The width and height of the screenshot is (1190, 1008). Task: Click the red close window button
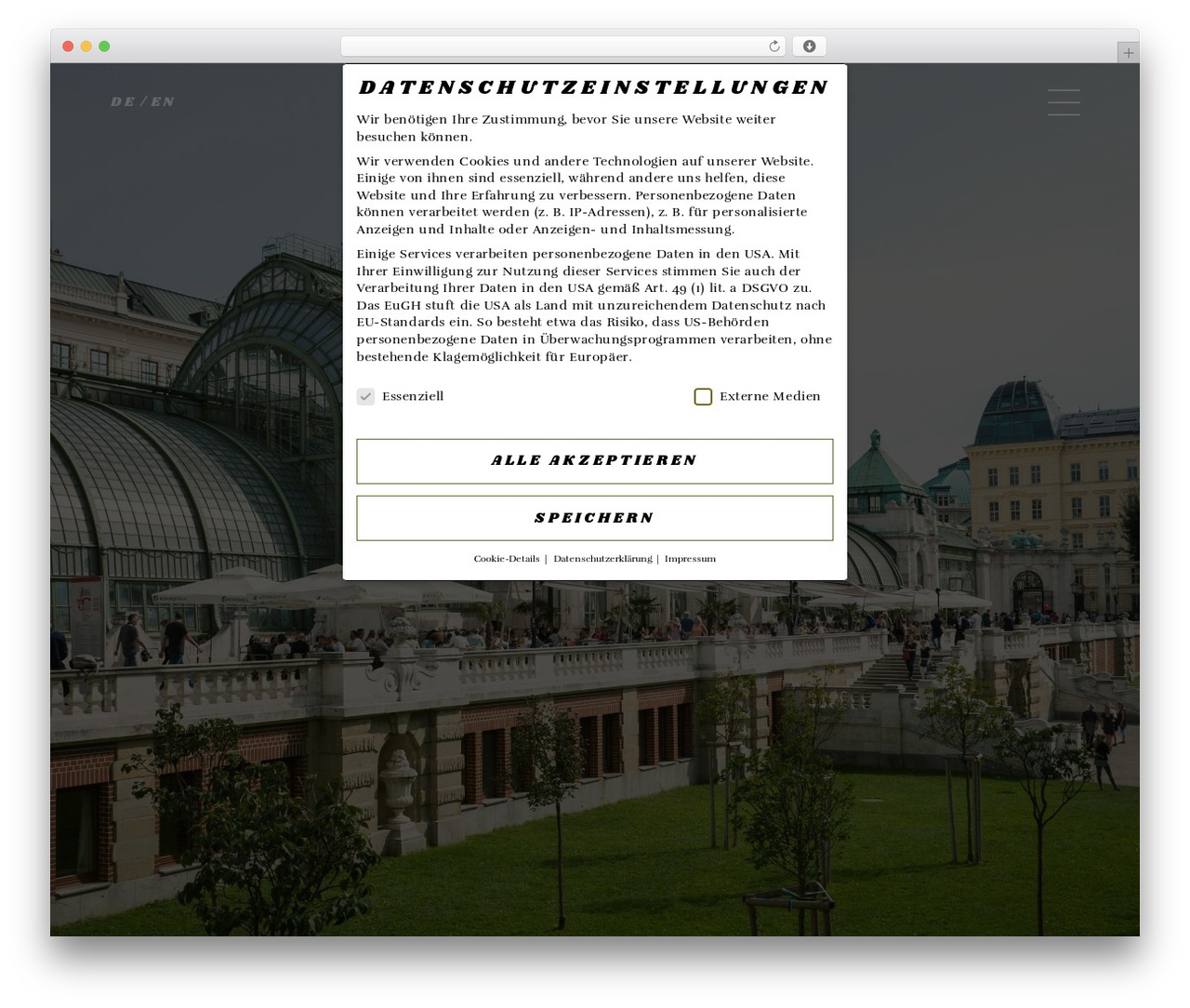point(68,46)
